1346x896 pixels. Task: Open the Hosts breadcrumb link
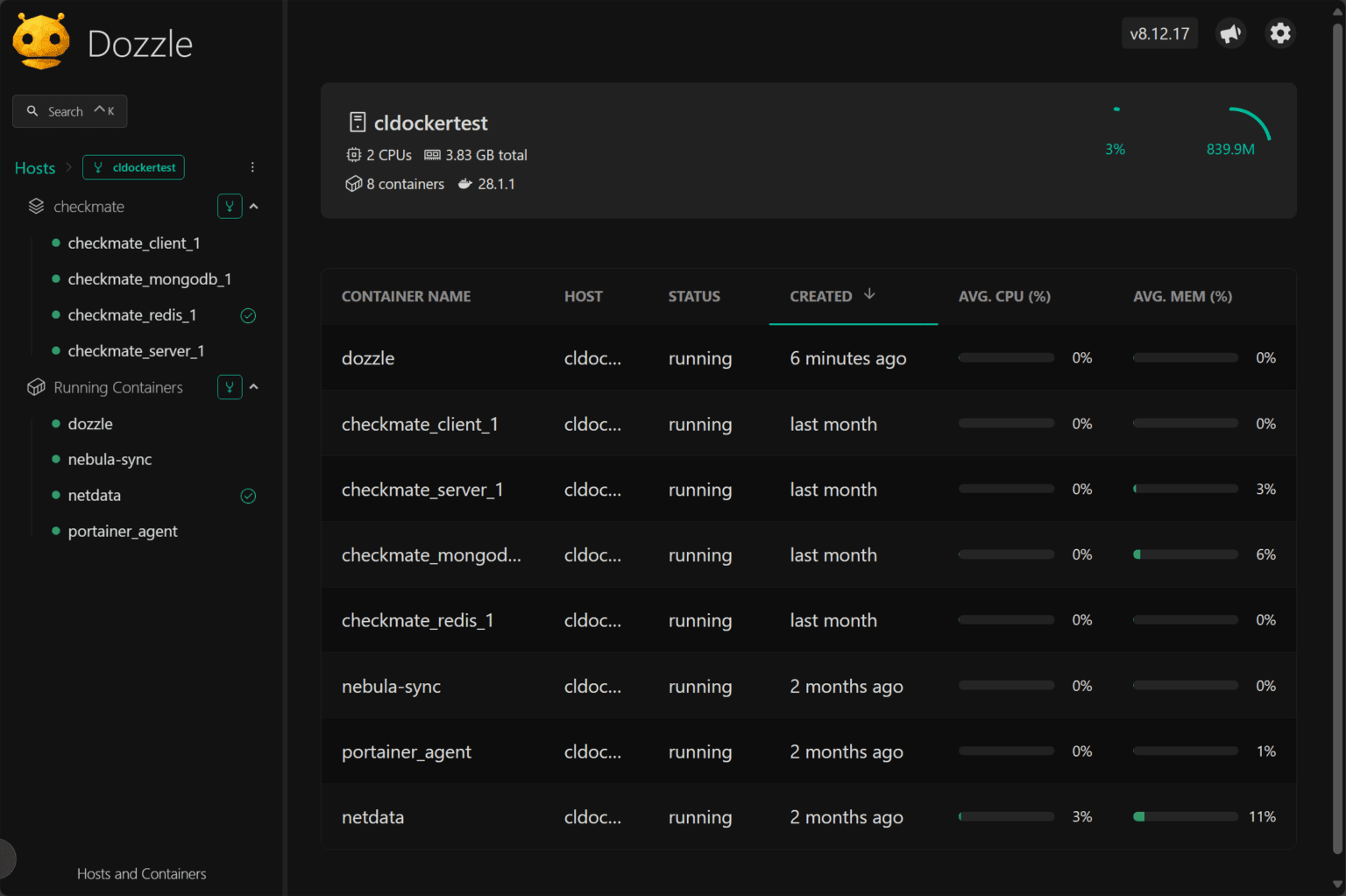click(34, 166)
